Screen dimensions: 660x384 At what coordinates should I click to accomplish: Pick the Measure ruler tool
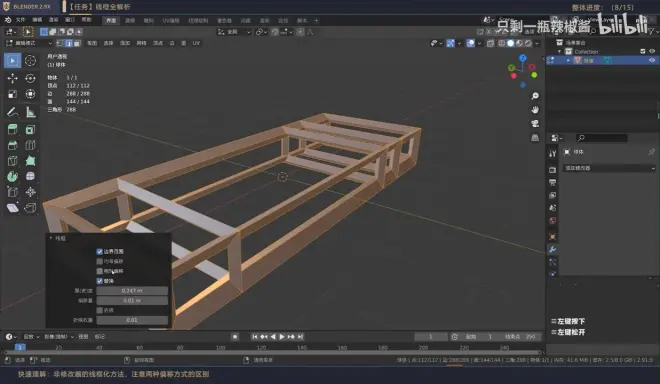tap(30, 112)
